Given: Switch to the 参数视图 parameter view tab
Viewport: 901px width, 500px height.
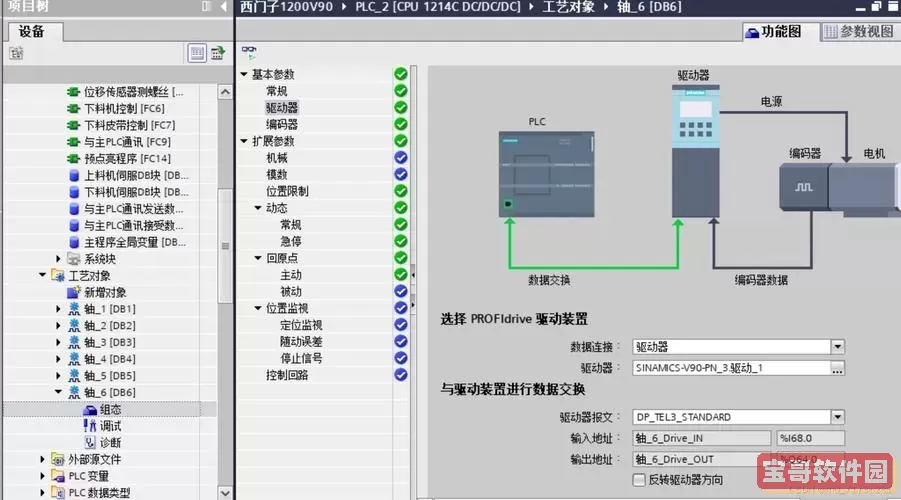Looking at the screenshot, I should (859, 32).
